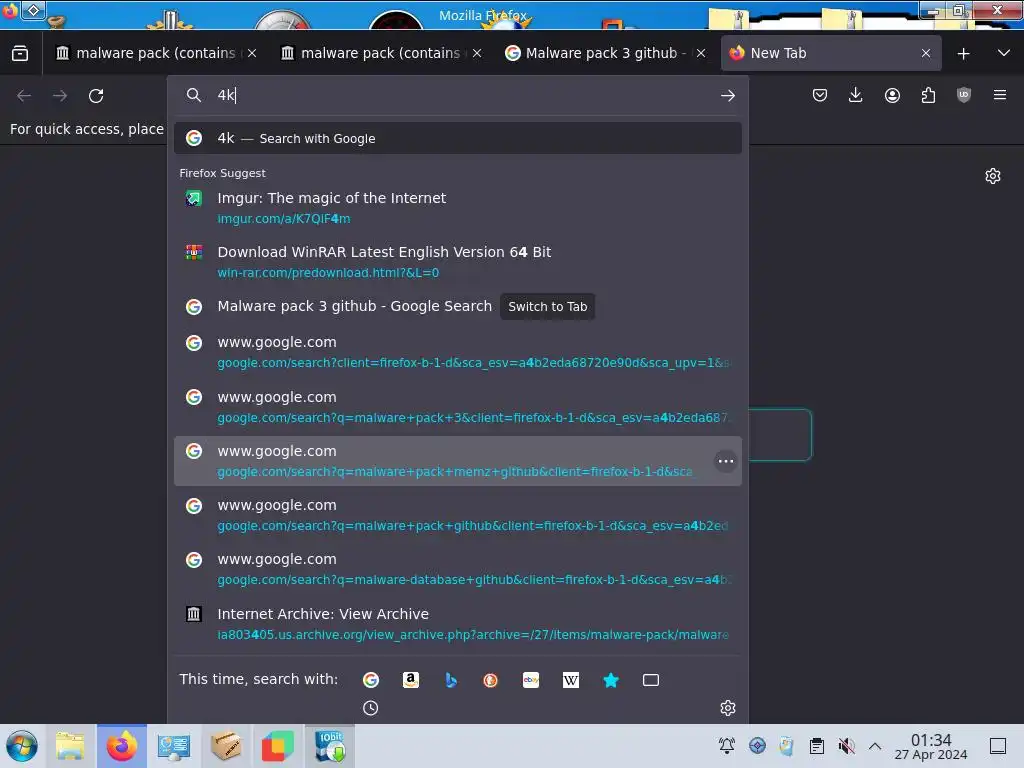Reload the current page

click(x=96, y=96)
